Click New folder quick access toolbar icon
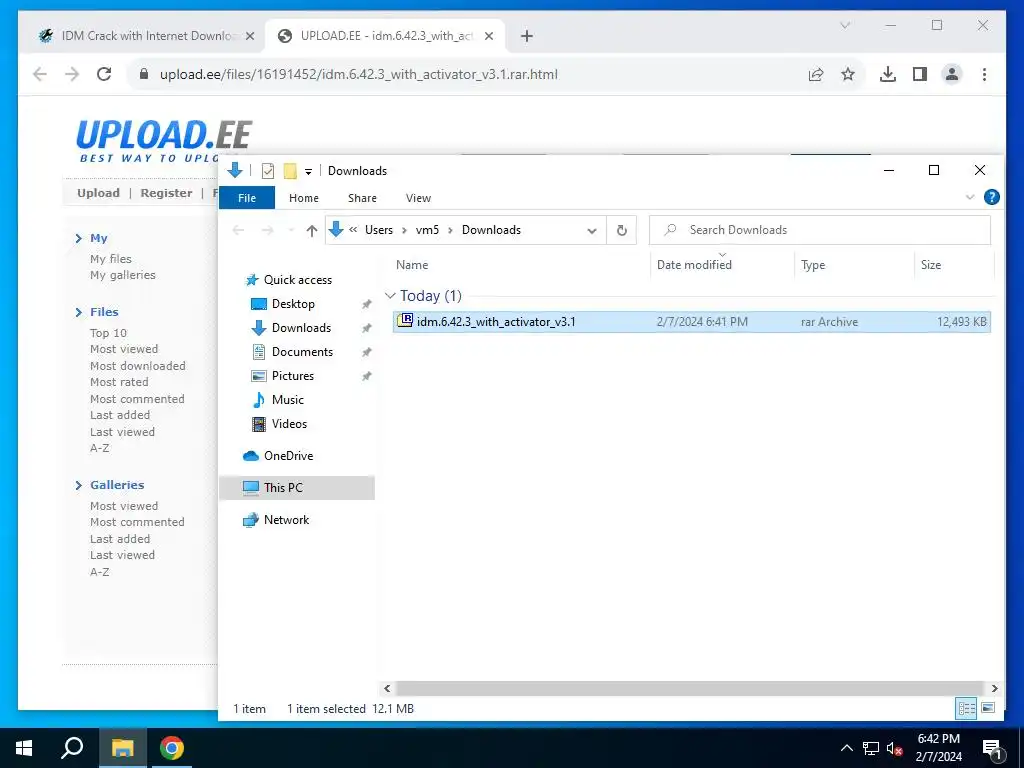 (x=290, y=171)
